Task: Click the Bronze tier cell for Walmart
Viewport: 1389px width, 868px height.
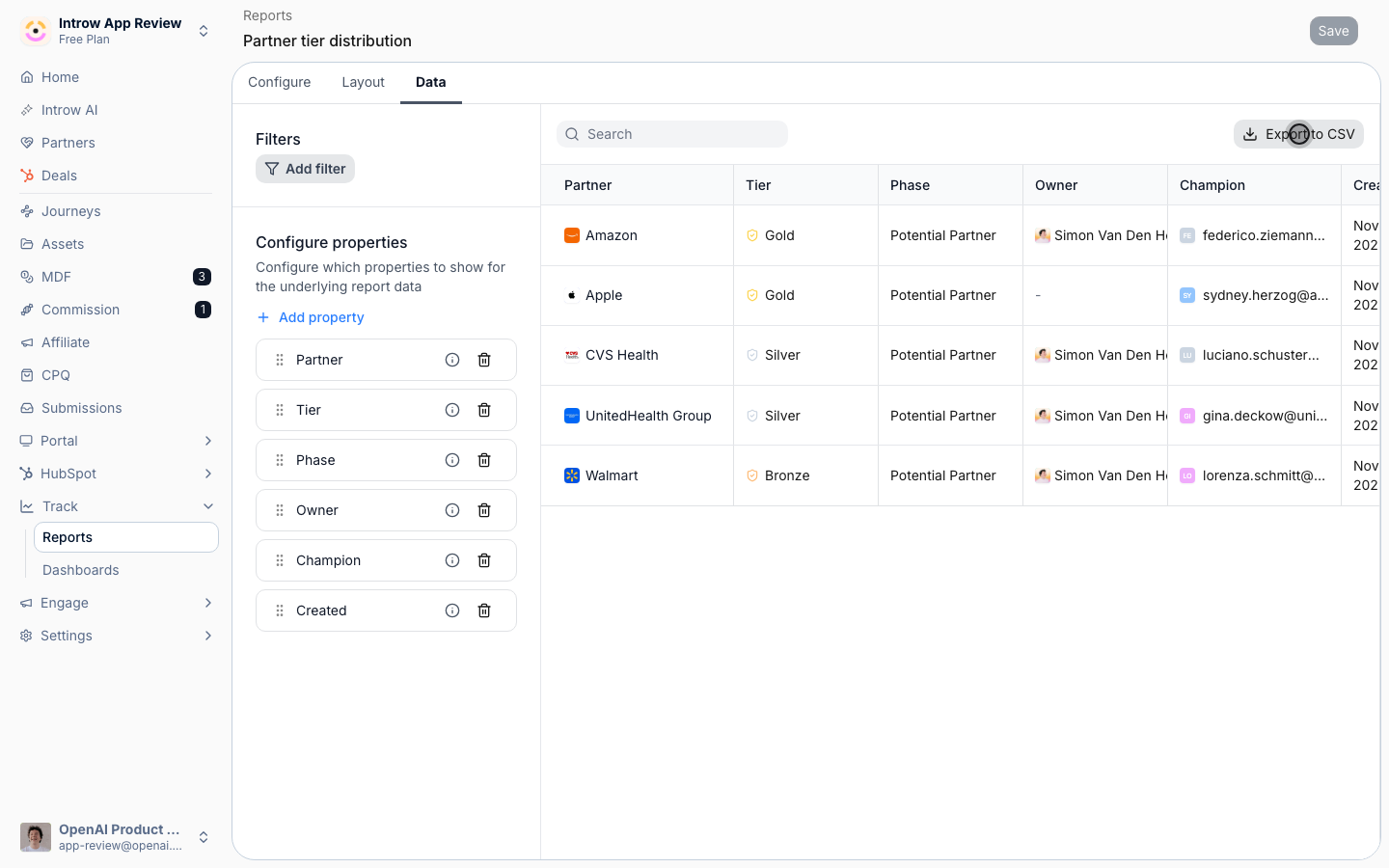Action: point(805,475)
